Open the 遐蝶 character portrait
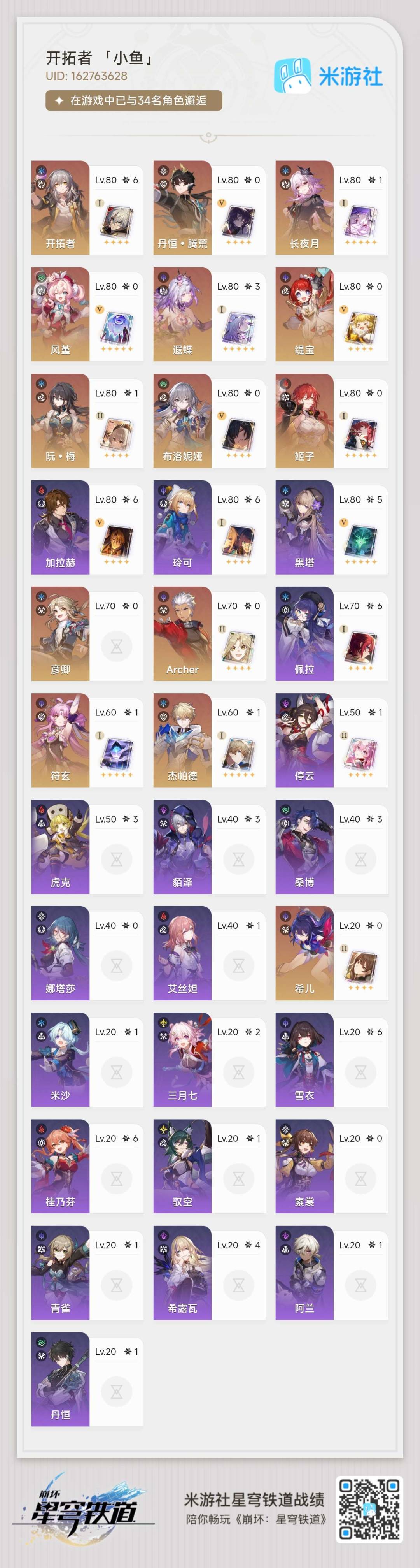Image resolution: width=420 pixels, height=1568 pixels. [182, 314]
